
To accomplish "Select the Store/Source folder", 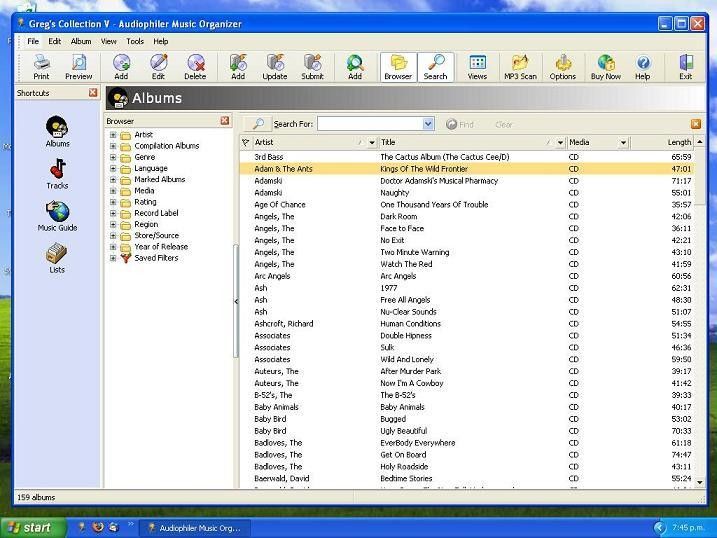I will (156, 236).
